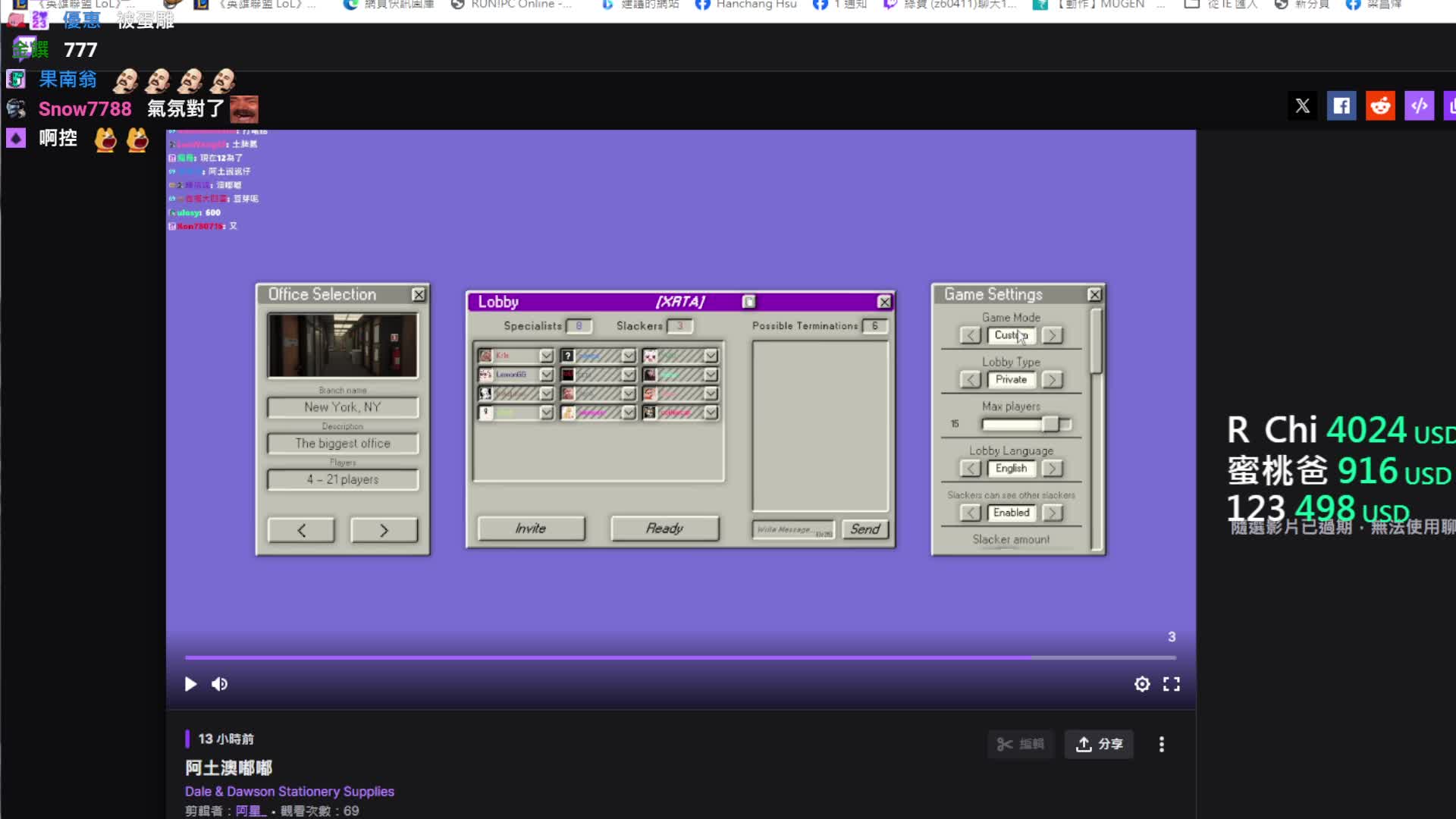Viewport: 1456px width, 819px height.
Task: Open the three-dot more options menu
Action: 1161,744
